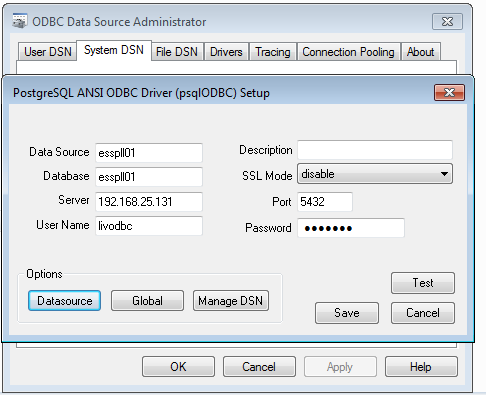
Task: Click the Test connection button
Action: pos(423,283)
